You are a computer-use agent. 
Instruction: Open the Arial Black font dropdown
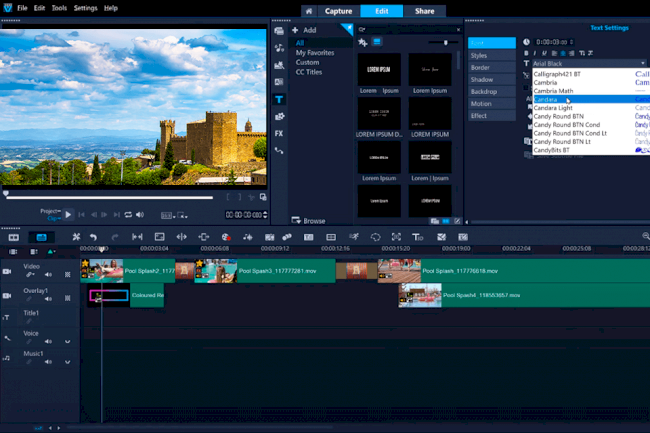[589, 63]
